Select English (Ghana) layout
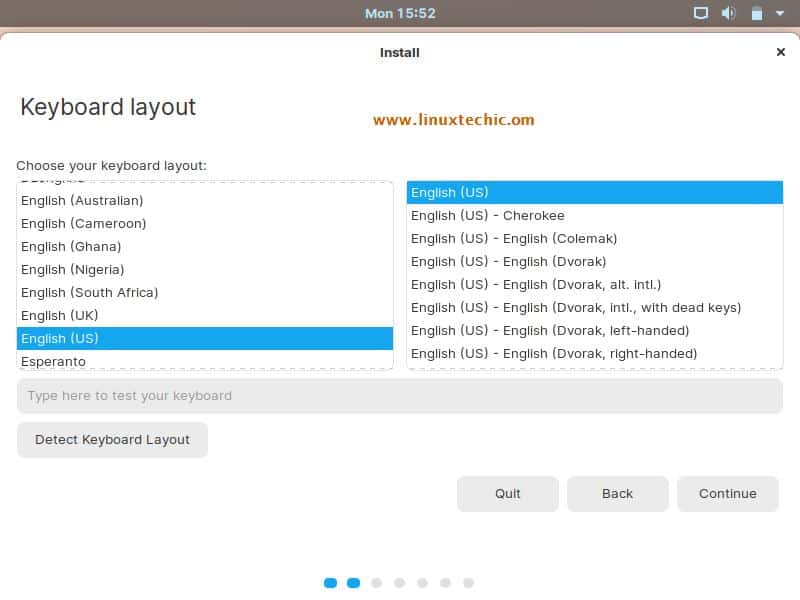This screenshot has width=800, height=600. 205,246
